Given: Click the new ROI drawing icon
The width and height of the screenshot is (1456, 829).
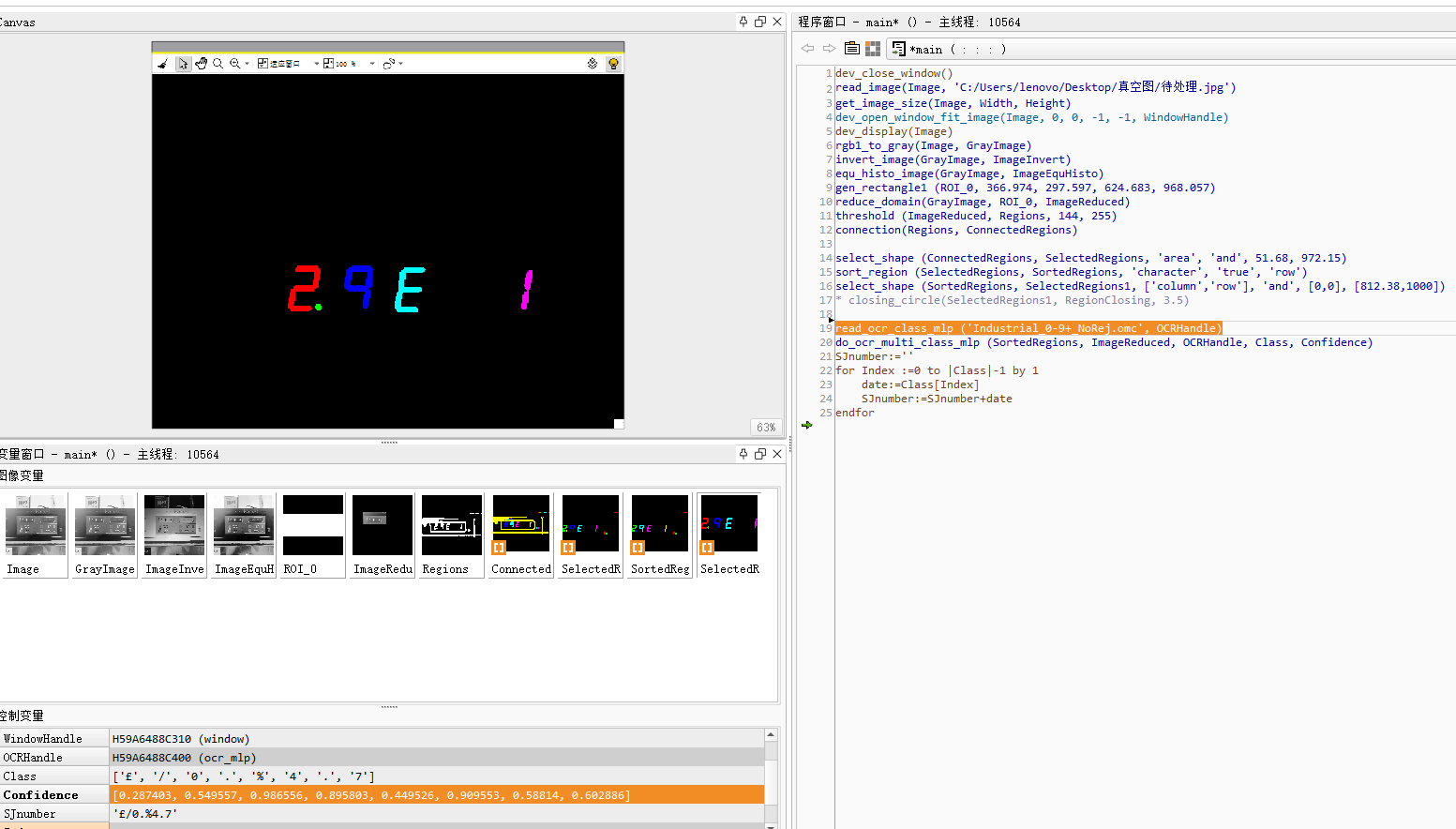Looking at the screenshot, I should click(x=388, y=64).
